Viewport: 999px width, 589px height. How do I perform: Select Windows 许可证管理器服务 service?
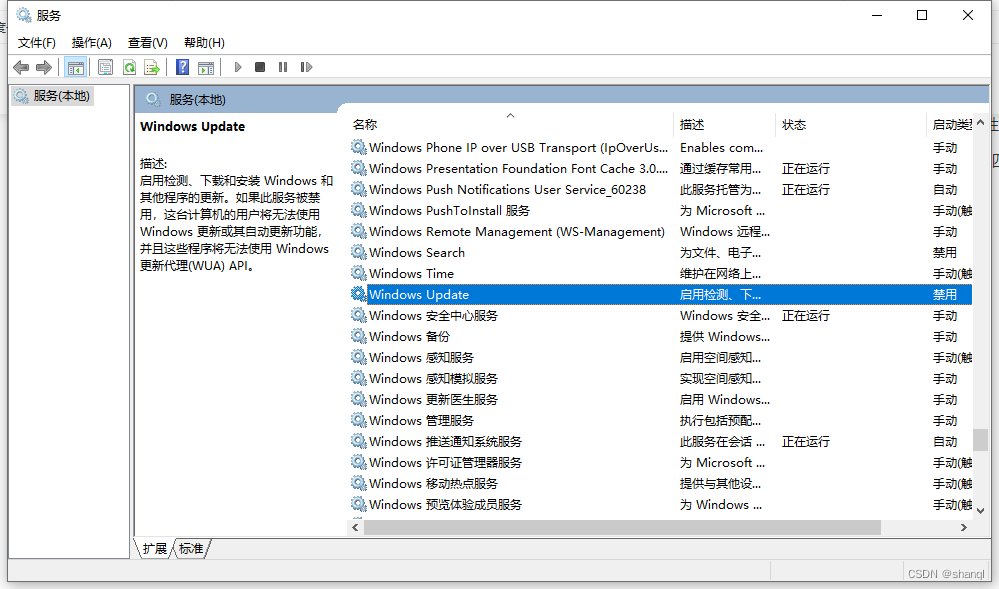[445, 463]
